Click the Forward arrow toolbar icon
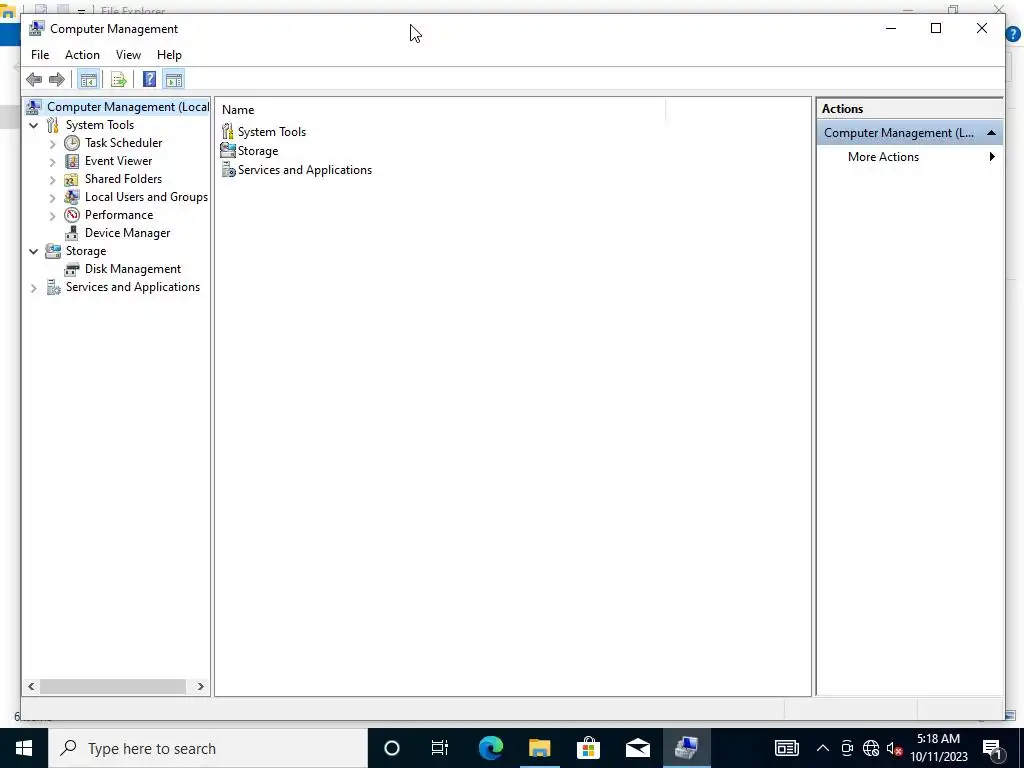 (57, 80)
